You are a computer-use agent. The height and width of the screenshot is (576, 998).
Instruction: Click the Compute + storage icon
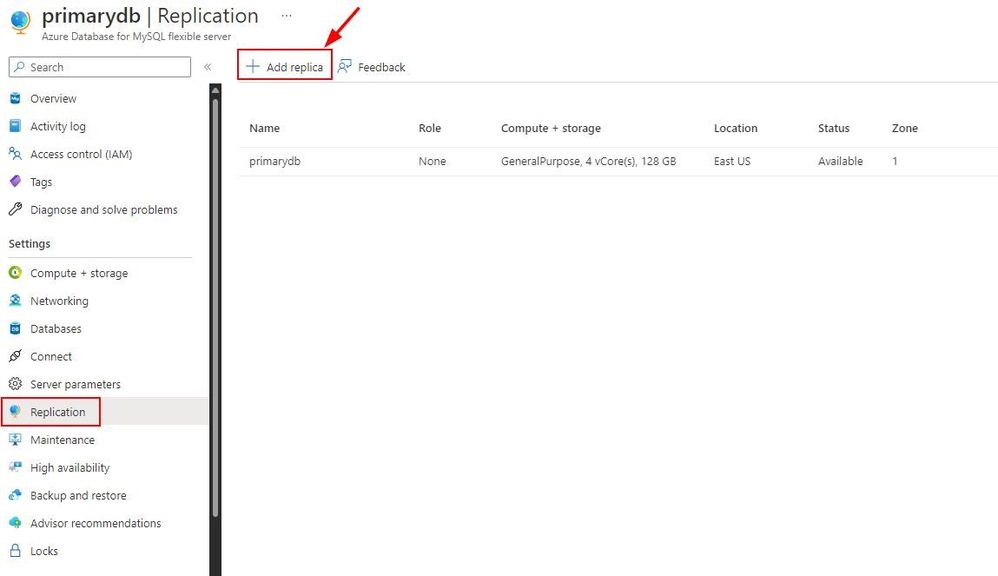[15, 272]
